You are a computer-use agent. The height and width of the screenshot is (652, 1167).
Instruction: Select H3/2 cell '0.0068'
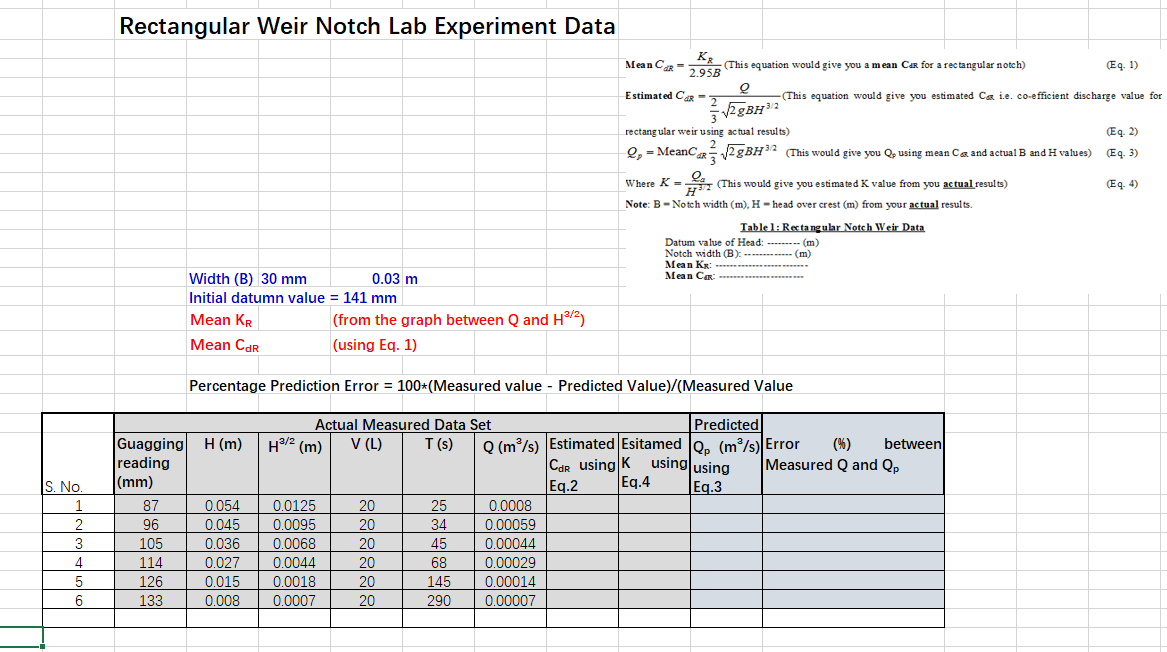click(x=294, y=544)
